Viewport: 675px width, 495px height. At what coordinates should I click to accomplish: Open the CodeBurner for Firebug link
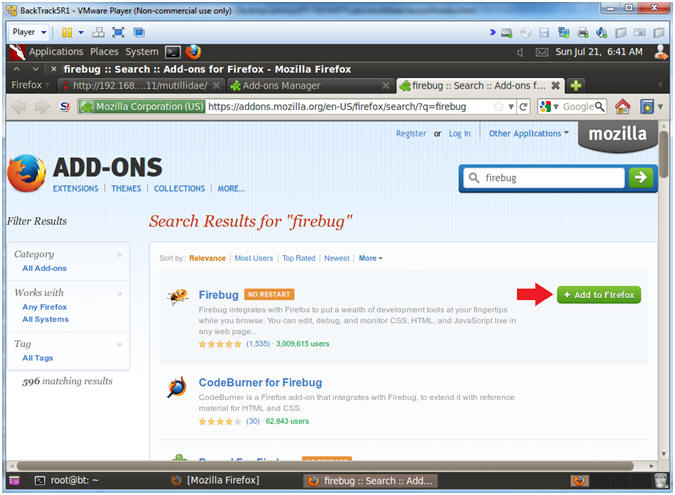click(260, 383)
